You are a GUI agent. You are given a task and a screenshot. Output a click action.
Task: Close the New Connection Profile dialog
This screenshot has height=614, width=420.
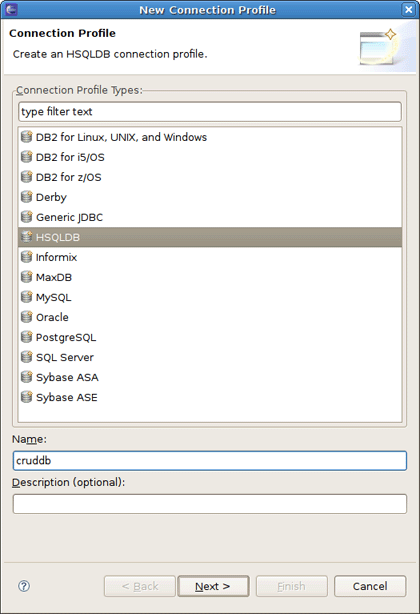point(408,9)
